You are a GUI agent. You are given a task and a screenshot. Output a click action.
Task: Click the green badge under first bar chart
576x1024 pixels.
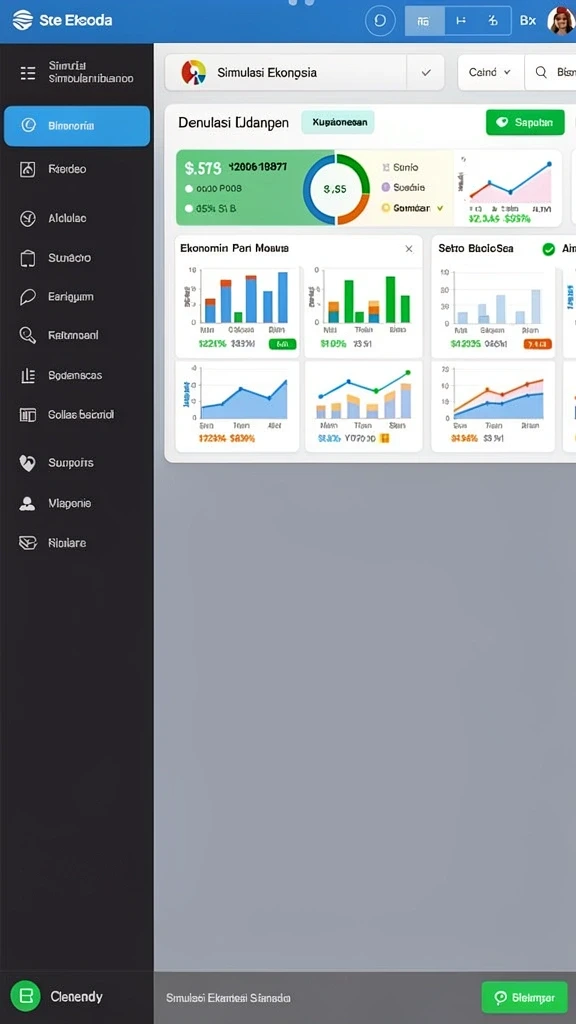coord(282,344)
